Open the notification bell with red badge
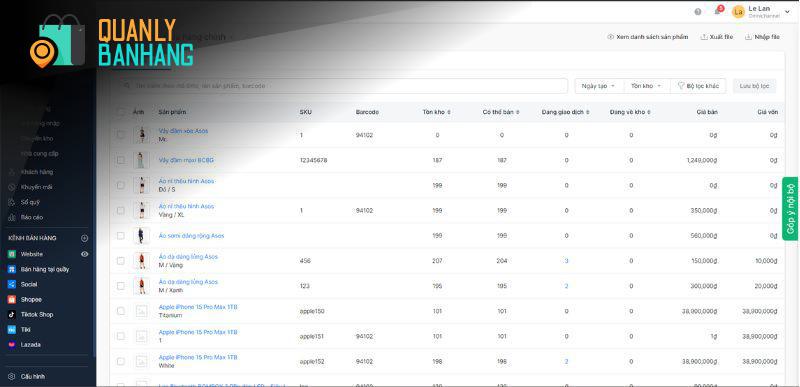Viewport: 800px width, 387px height. click(x=718, y=11)
